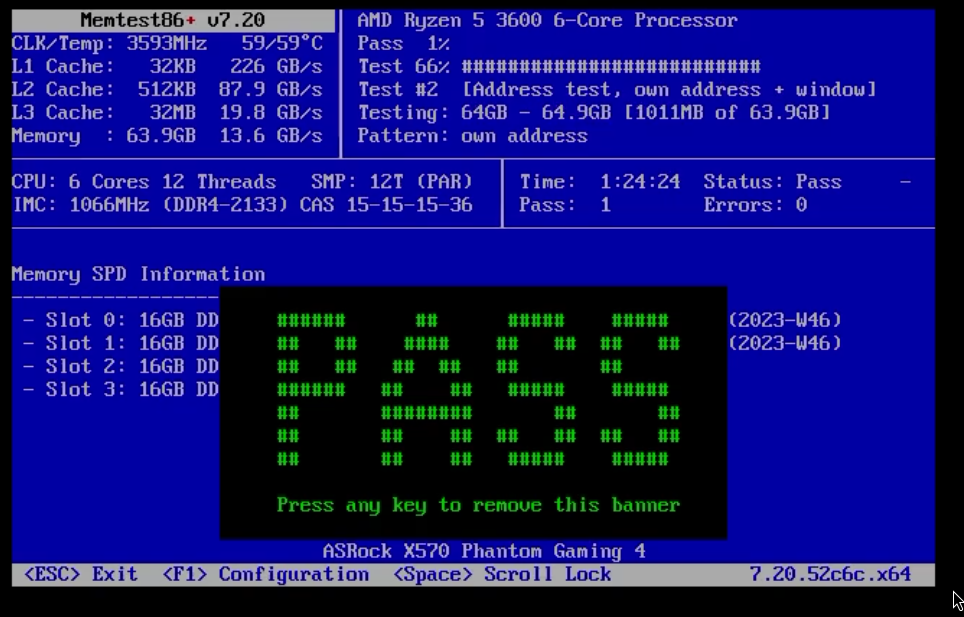
Task: Click the Errors: 0 counter
Action: click(x=754, y=205)
